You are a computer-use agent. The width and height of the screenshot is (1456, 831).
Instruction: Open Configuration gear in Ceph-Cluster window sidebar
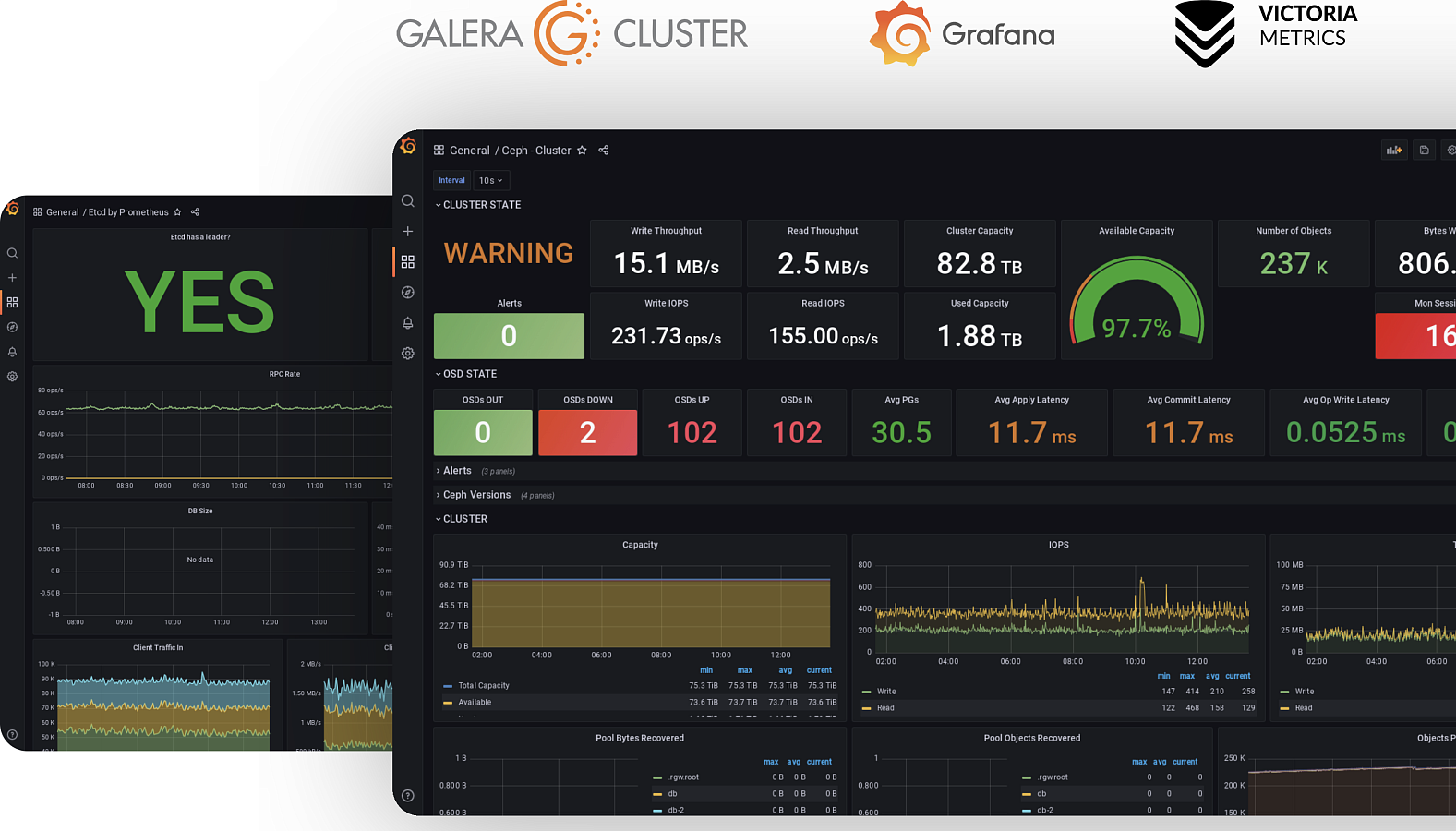[x=408, y=354]
